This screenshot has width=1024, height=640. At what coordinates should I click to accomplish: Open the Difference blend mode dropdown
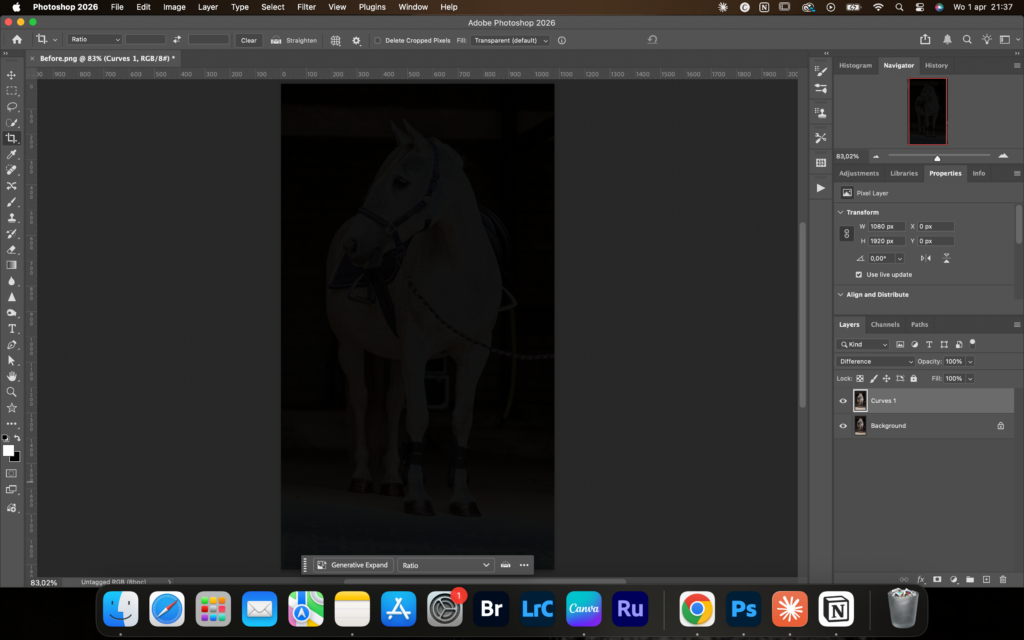[x=875, y=361]
